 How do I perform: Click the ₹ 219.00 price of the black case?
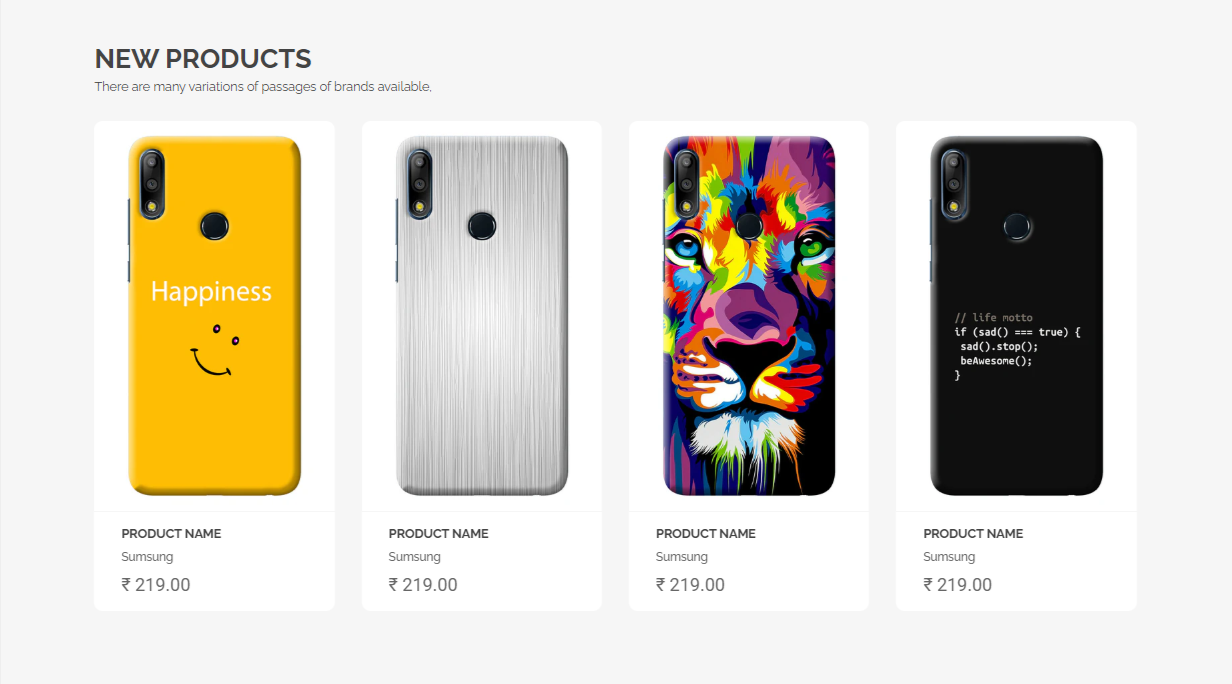958,585
